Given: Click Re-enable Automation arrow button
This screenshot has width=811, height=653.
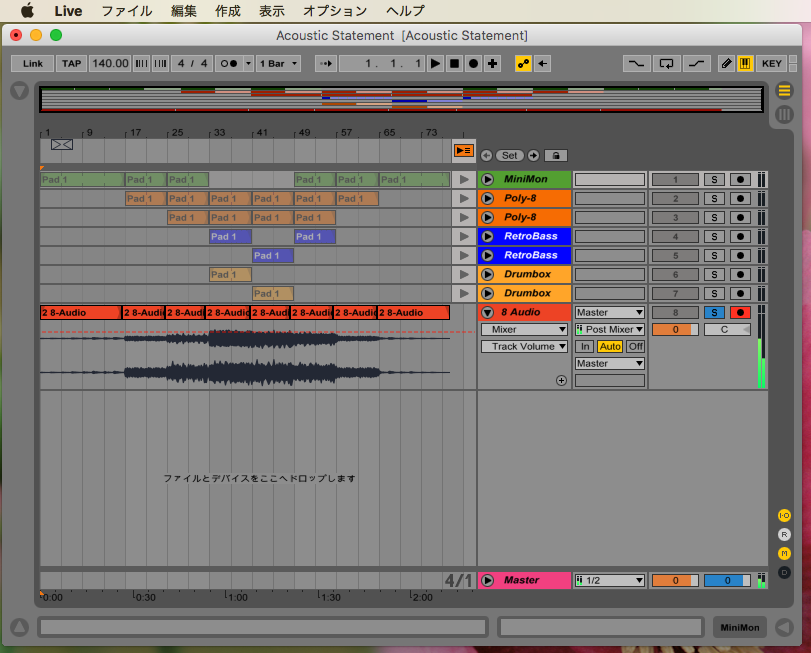Looking at the screenshot, I should 542,64.
